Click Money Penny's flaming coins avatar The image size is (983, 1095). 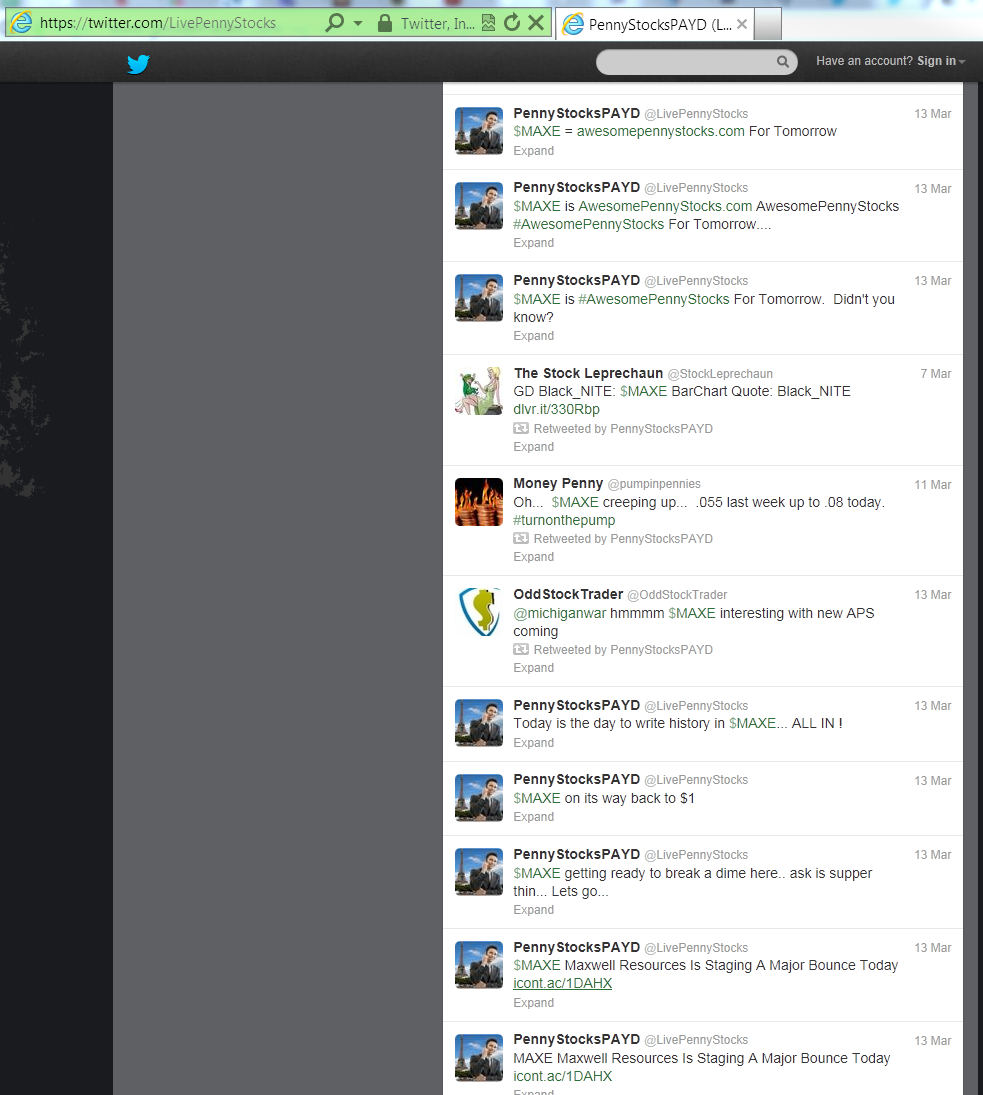click(479, 502)
